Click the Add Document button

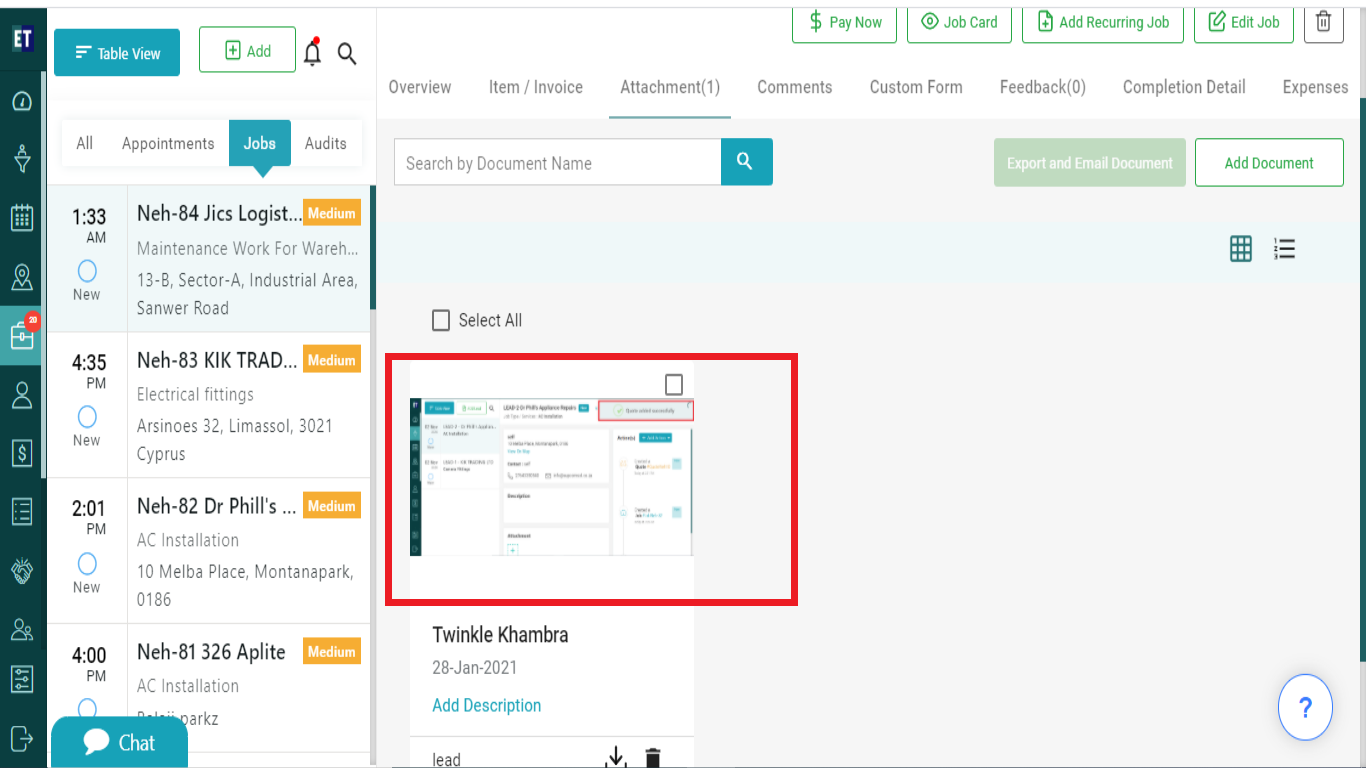point(1269,162)
